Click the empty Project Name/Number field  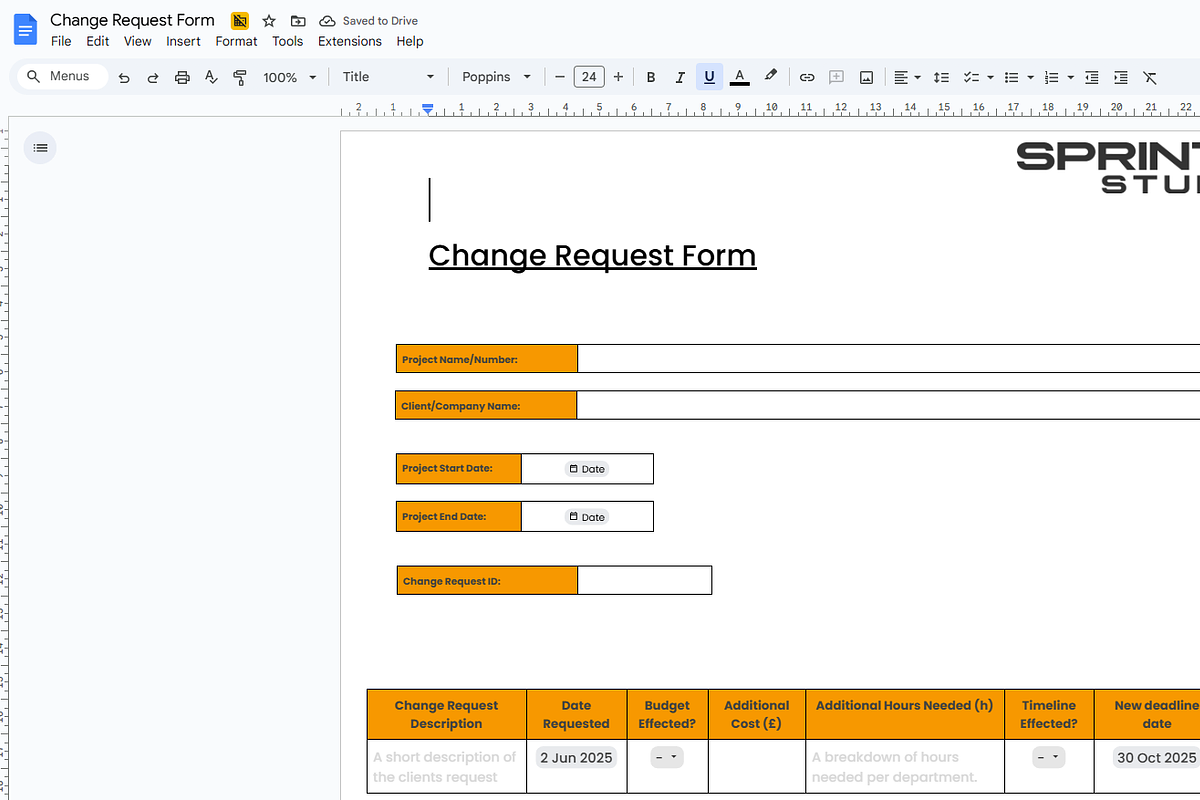889,359
